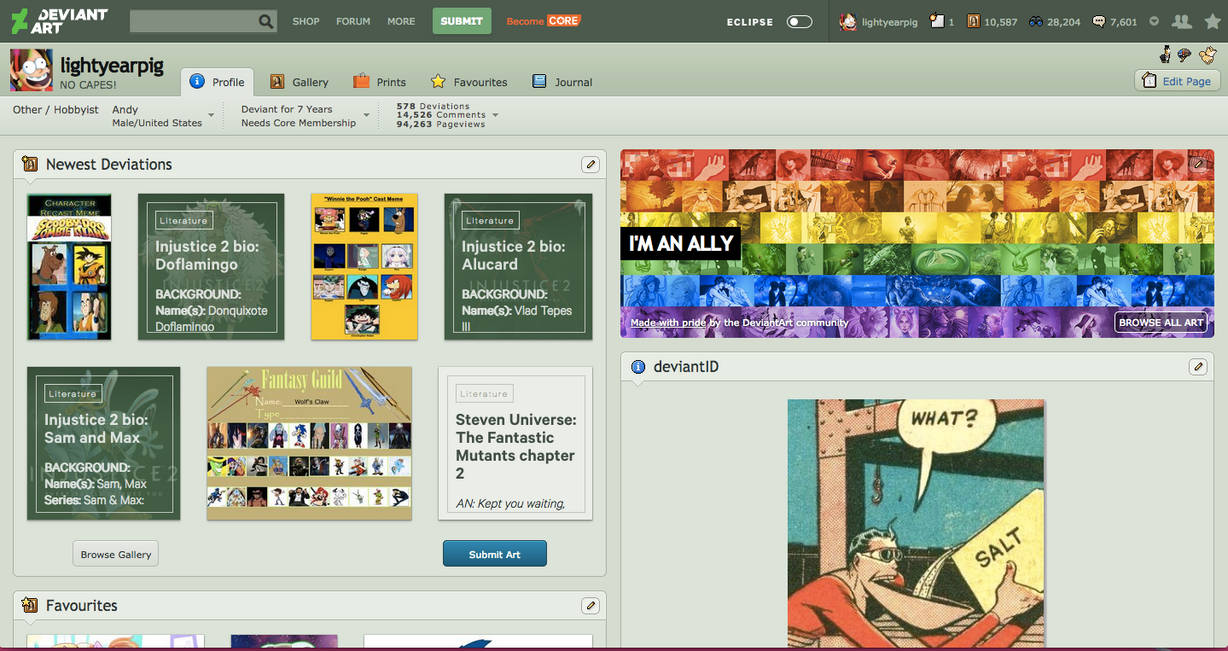Click the DeviantArt logo

click(58, 21)
